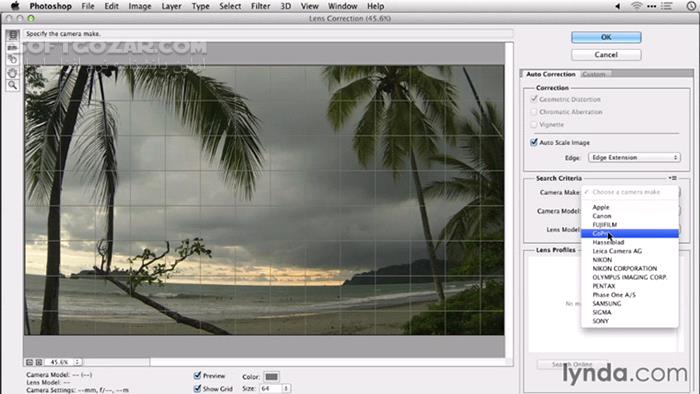Click the Search Online button
This screenshot has height=394, width=700.
click(x=572, y=364)
